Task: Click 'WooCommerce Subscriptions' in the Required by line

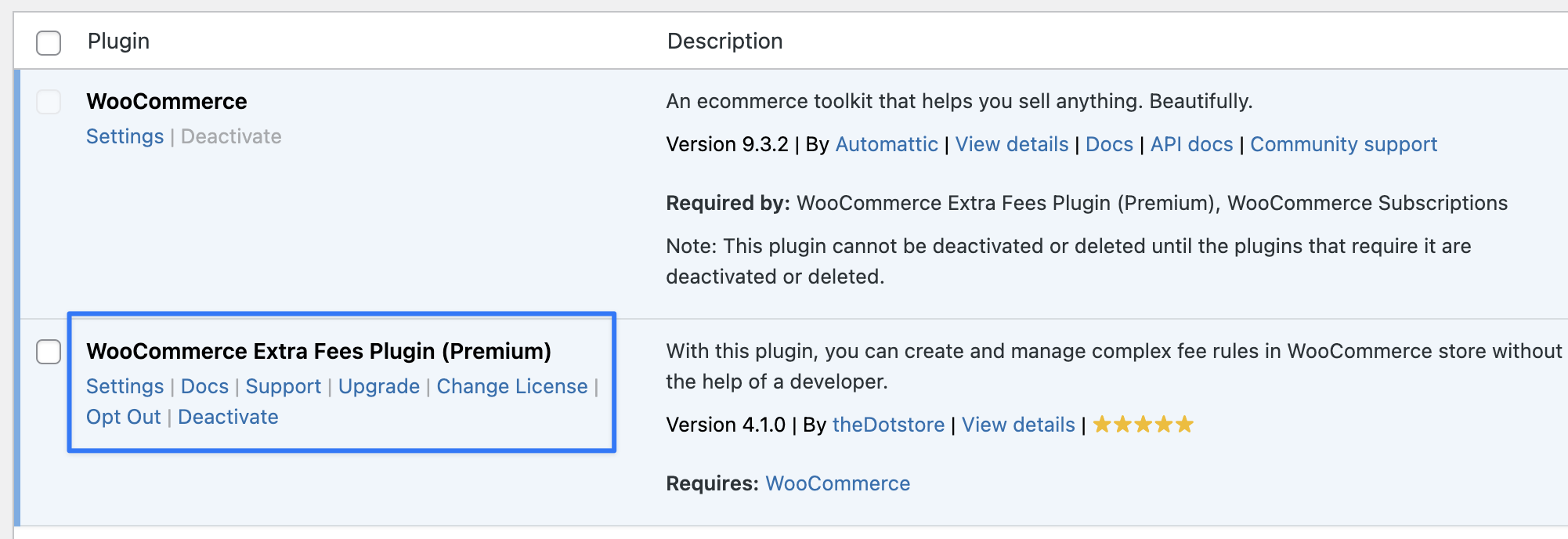Action: coord(1367,203)
